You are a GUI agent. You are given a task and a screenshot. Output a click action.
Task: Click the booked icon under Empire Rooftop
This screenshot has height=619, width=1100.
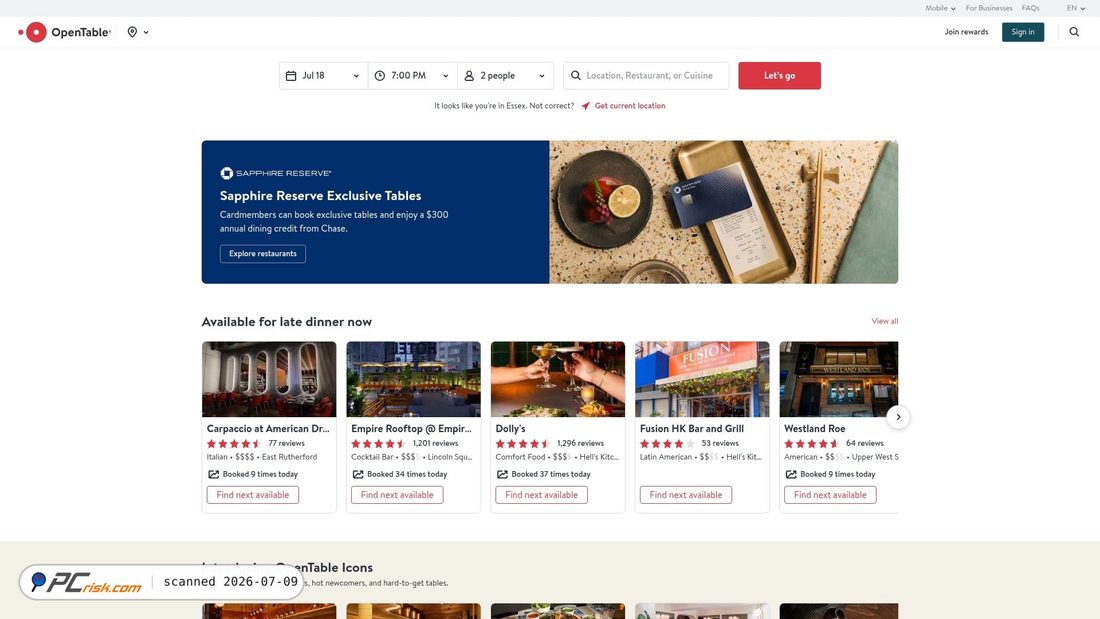pyautogui.click(x=358, y=474)
